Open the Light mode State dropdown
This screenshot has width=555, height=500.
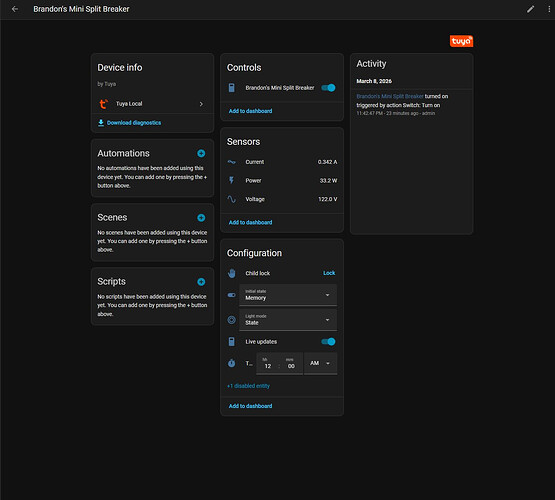click(288, 320)
